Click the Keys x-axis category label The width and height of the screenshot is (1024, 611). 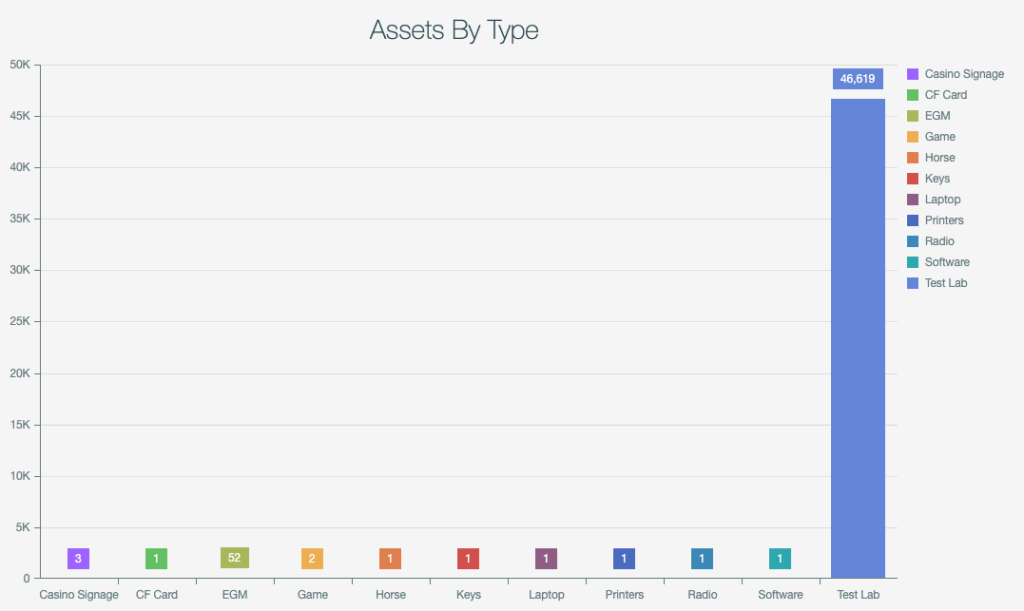468,595
